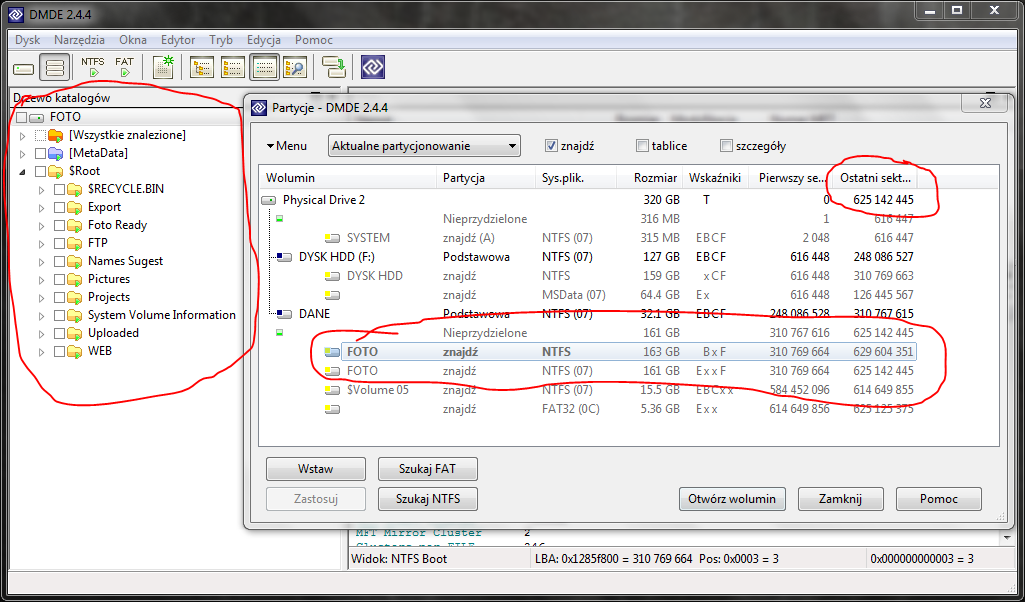
Task: Expand the WEB folder node
Action: pyautogui.click(x=41, y=352)
